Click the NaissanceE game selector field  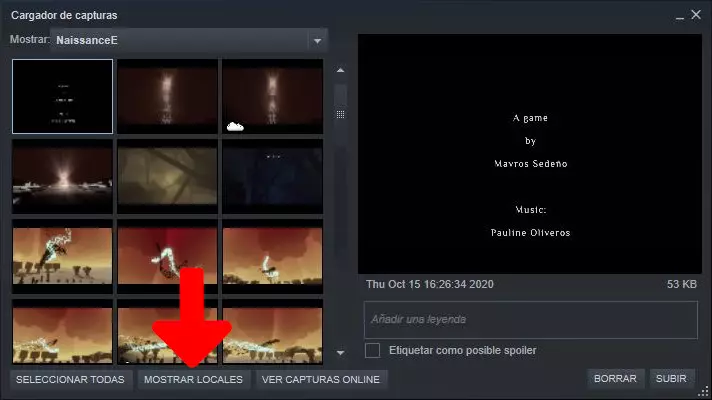tap(189, 40)
